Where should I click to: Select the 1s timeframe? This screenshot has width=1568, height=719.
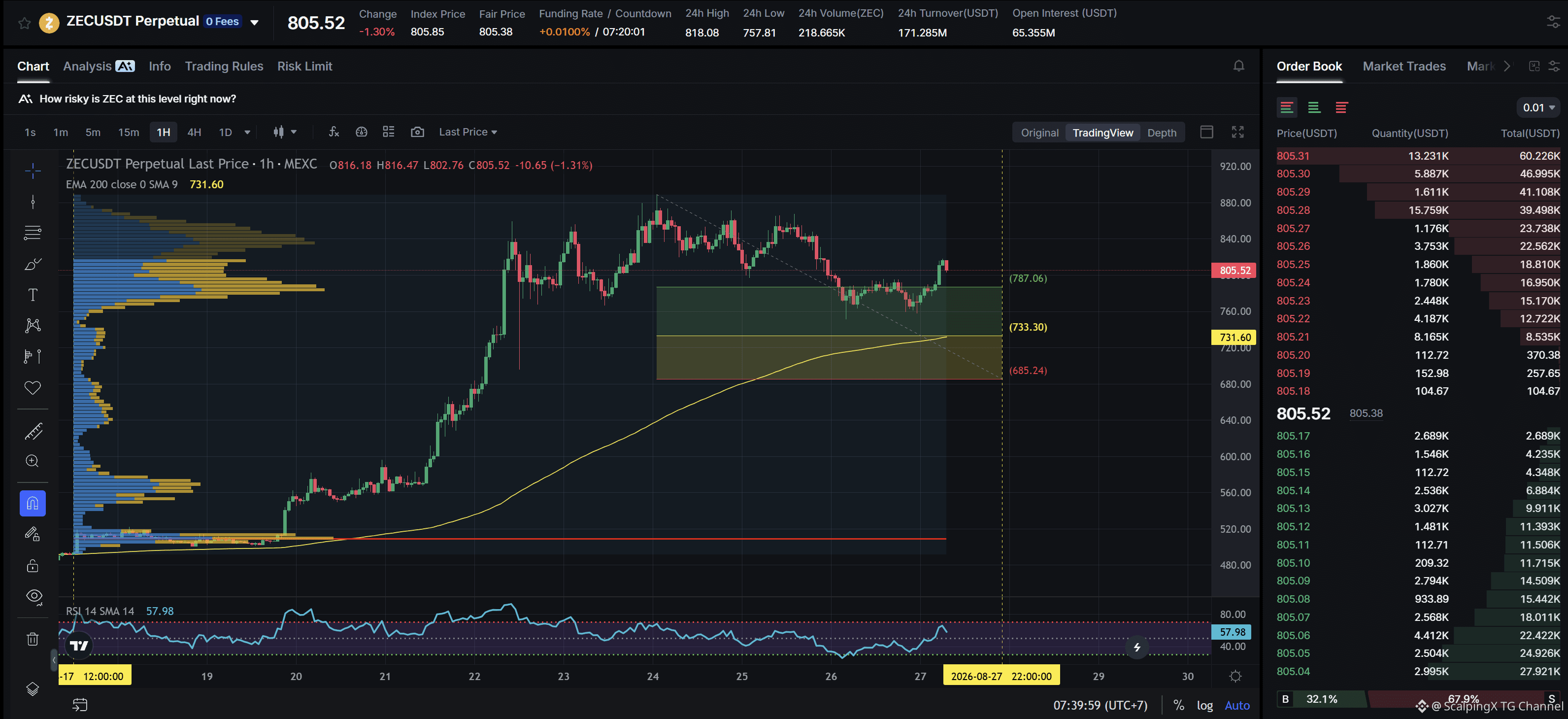[x=30, y=132]
